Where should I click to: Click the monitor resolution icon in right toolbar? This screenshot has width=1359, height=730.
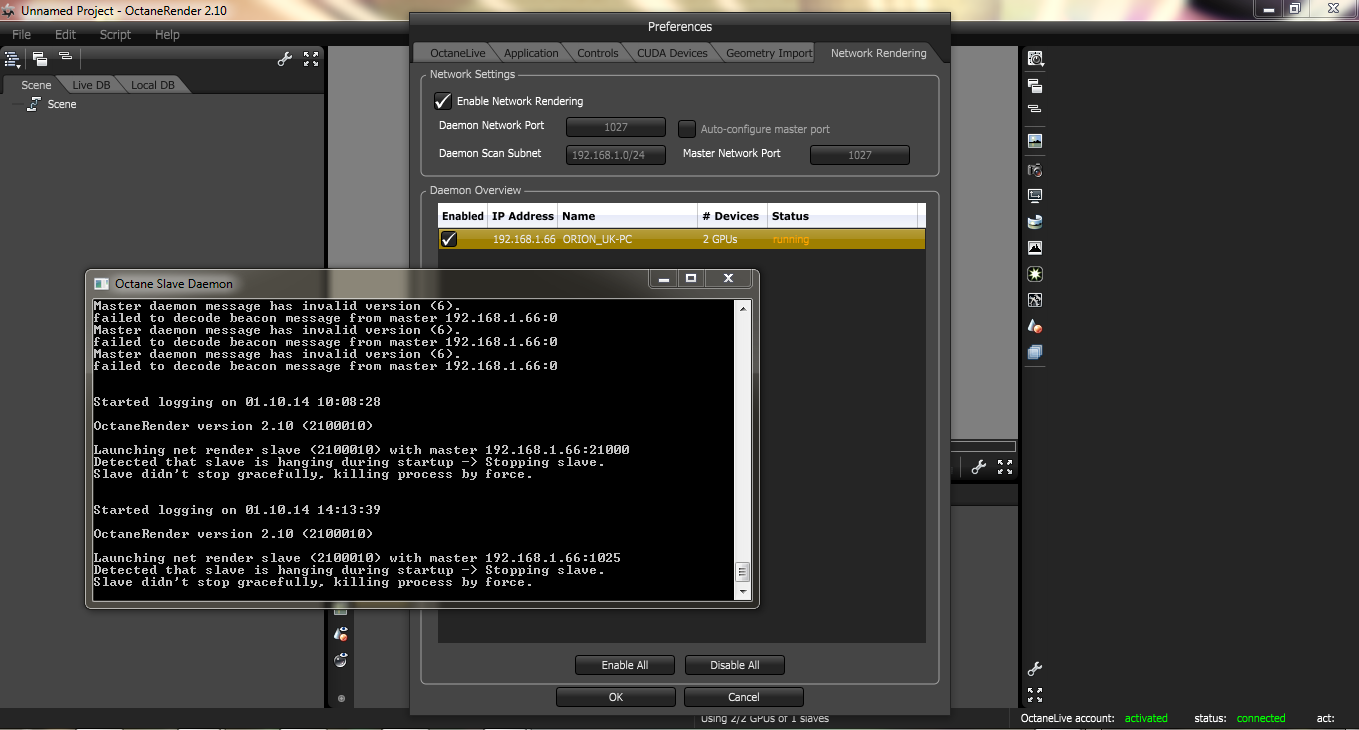pyautogui.click(x=1035, y=196)
